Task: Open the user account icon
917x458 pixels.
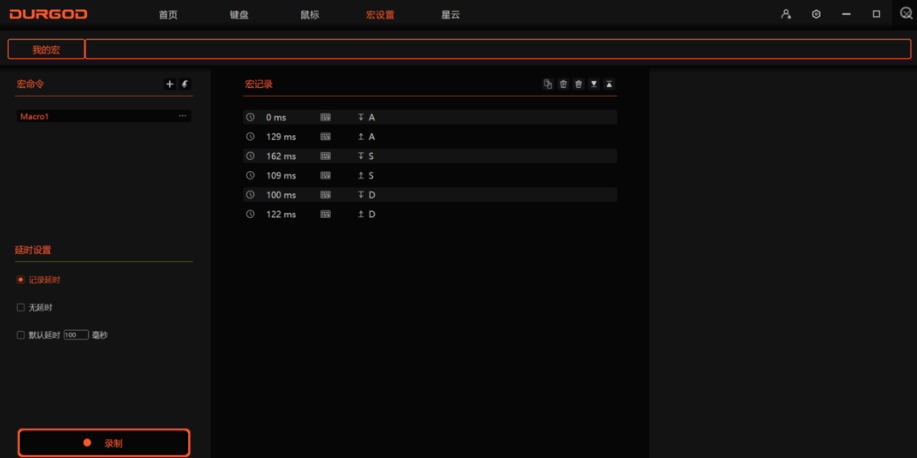Action: pyautogui.click(x=786, y=14)
